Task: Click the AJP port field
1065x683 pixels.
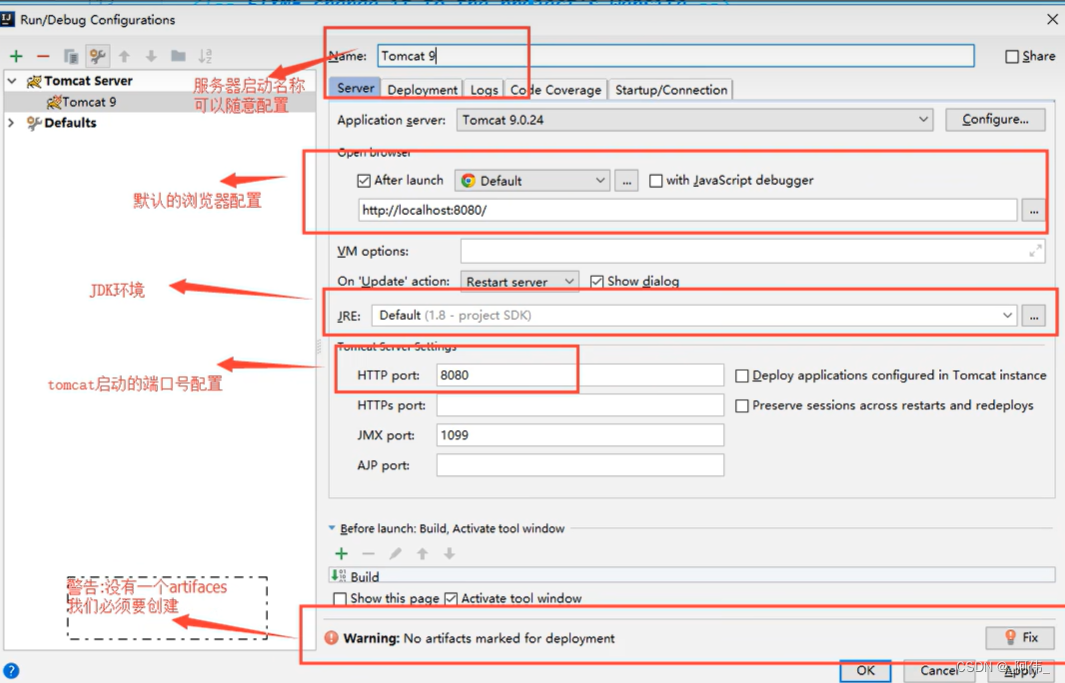Action: [580, 465]
